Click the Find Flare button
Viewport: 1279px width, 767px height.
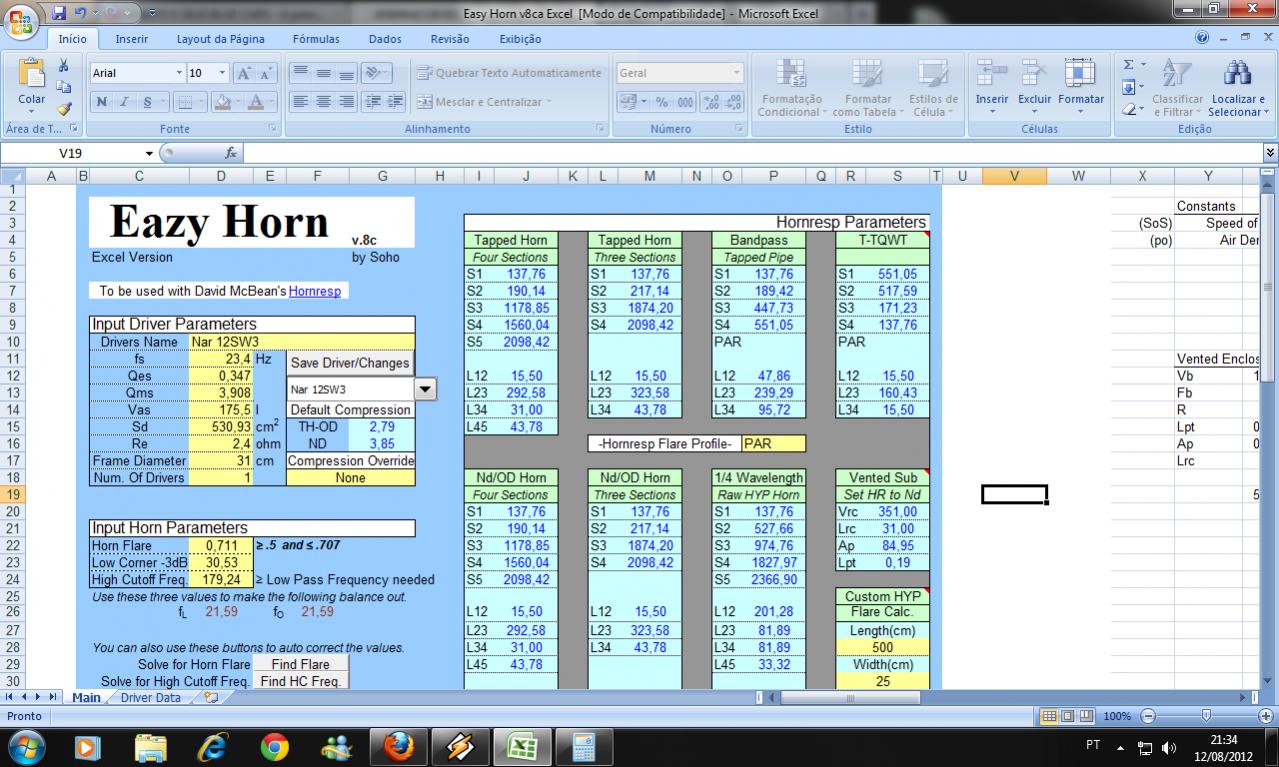coord(301,664)
